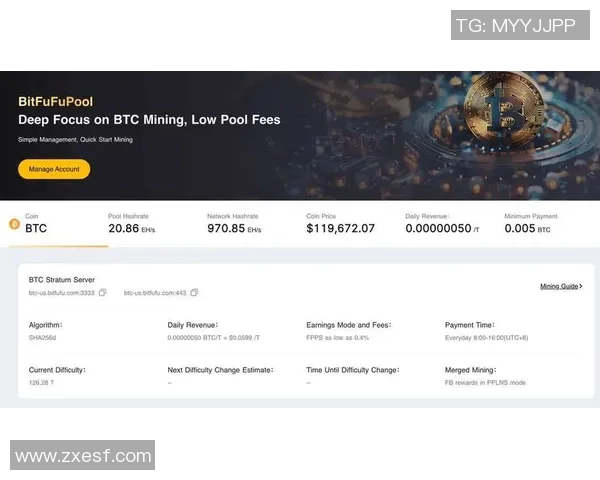Copy the btc-us.bitfufu.com:443 stratum address

tap(195, 293)
